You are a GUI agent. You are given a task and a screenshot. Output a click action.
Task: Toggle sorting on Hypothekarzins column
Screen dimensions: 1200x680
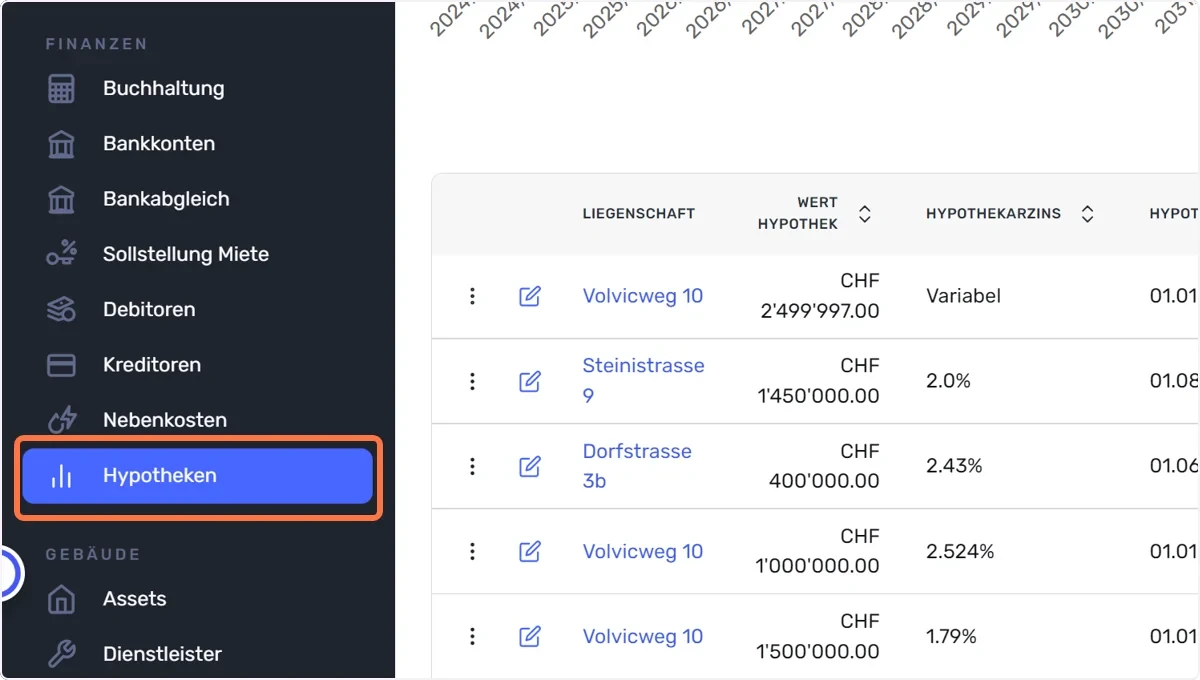pyautogui.click(x=1088, y=214)
